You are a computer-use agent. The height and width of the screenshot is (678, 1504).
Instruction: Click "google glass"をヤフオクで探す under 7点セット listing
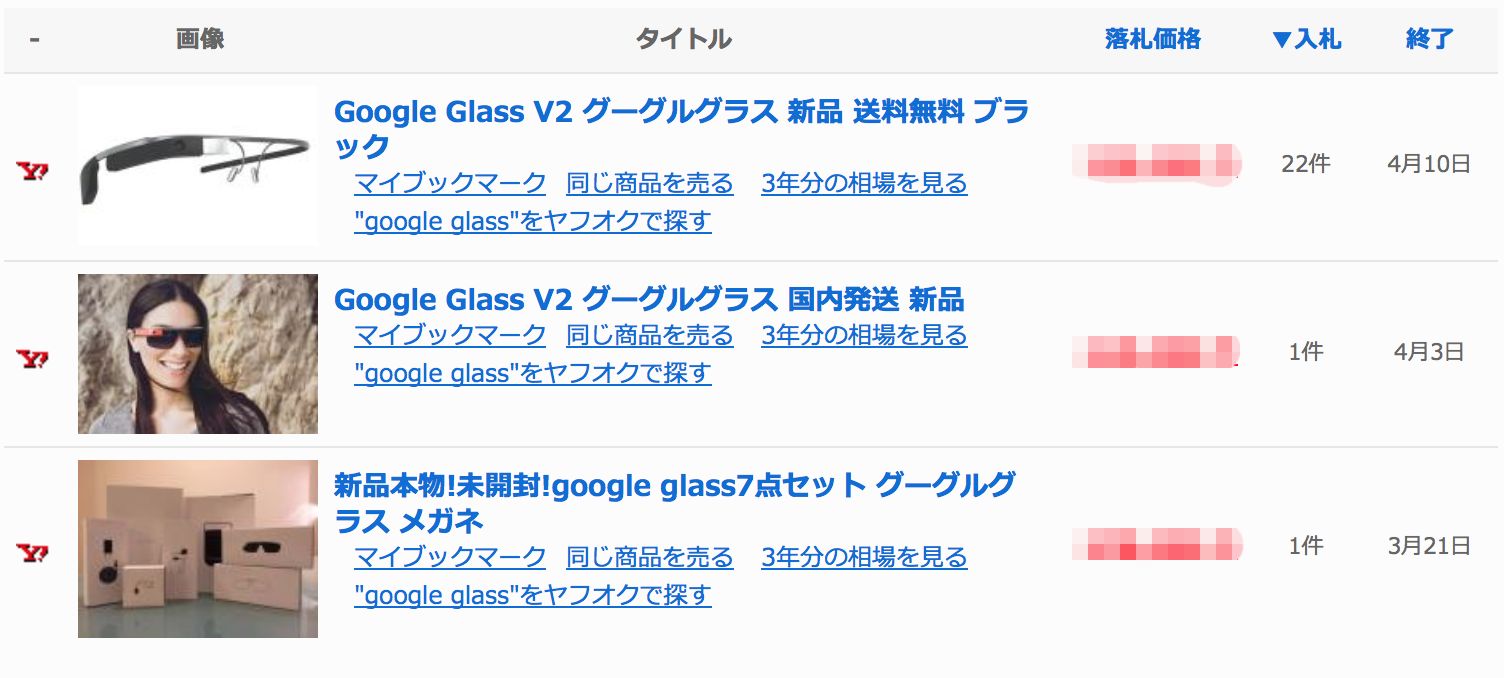532,595
